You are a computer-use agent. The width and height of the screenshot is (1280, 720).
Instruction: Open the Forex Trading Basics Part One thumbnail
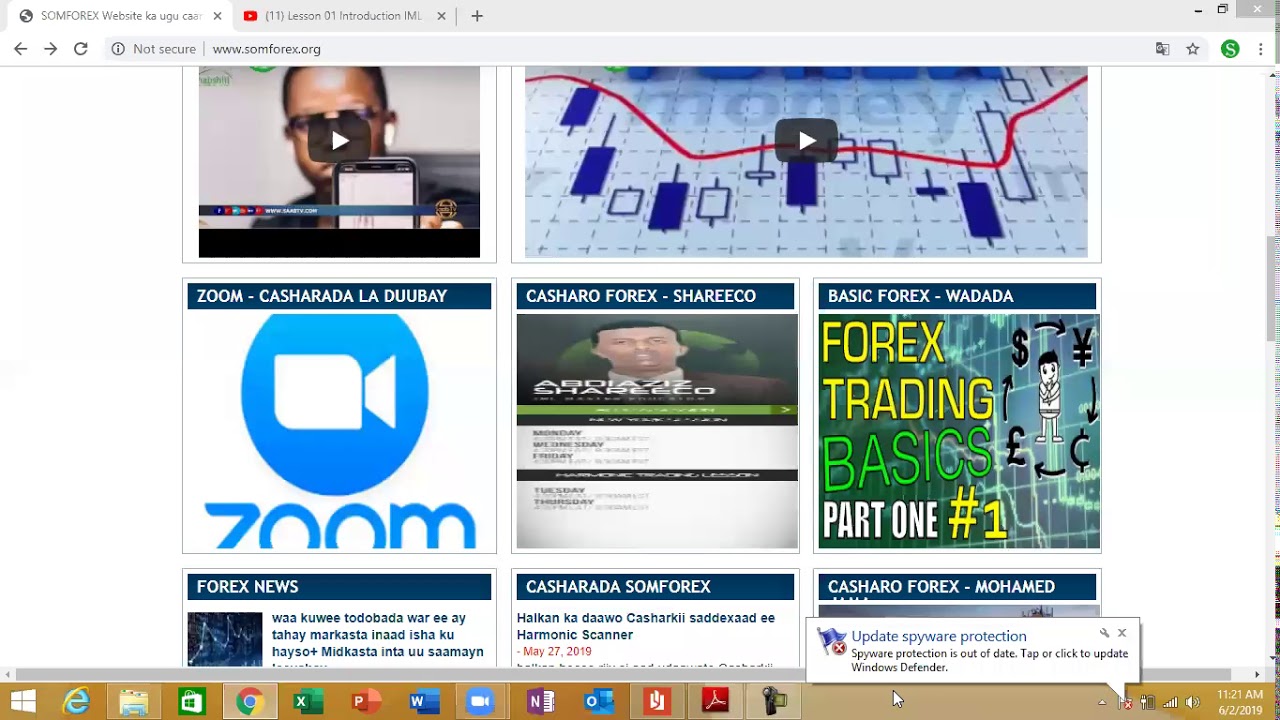(959, 431)
